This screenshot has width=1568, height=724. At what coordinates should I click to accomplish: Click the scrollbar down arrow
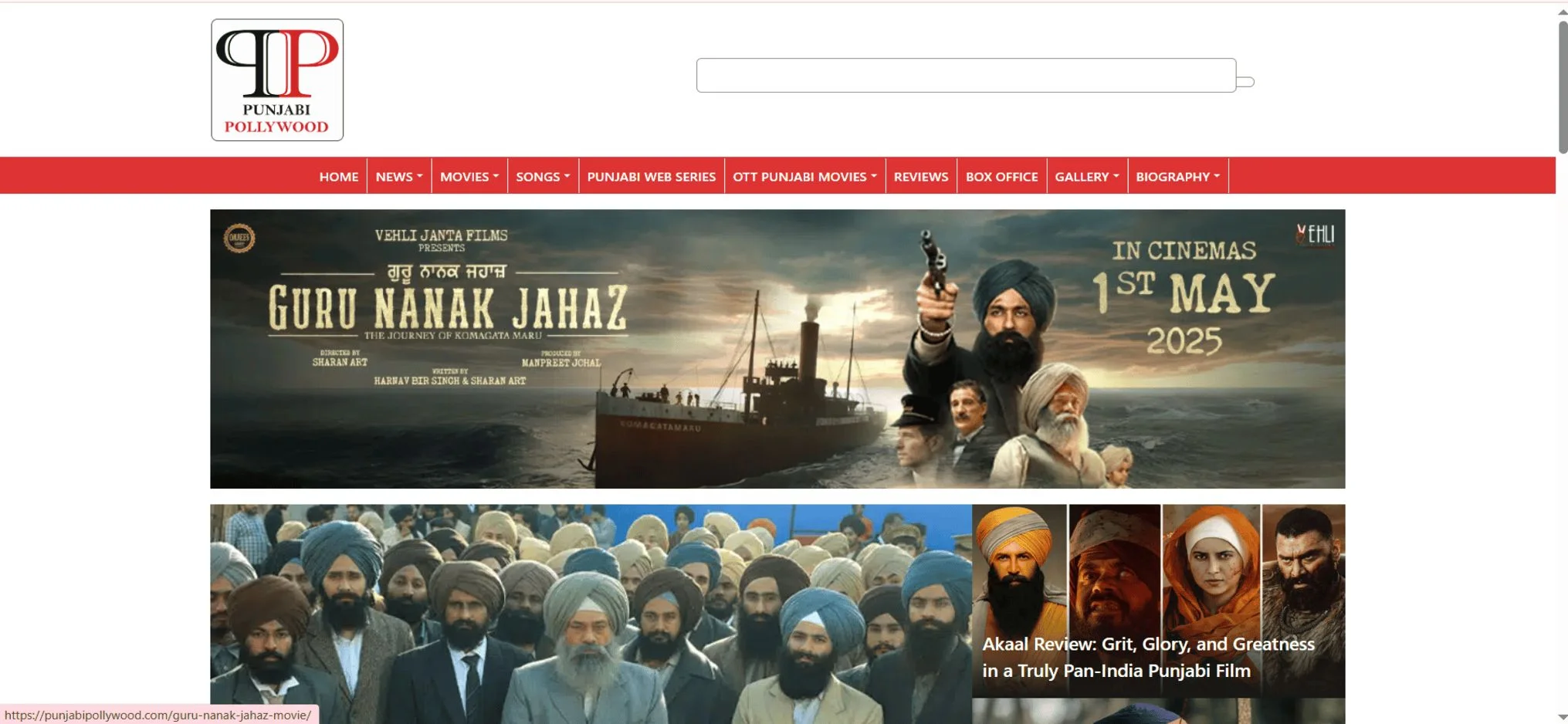click(x=1563, y=717)
